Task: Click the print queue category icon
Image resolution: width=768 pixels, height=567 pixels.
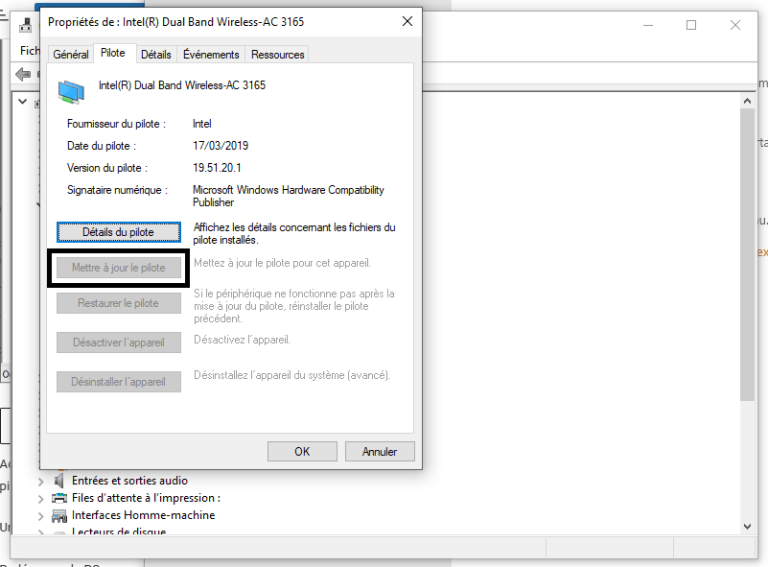Action: (x=59, y=498)
